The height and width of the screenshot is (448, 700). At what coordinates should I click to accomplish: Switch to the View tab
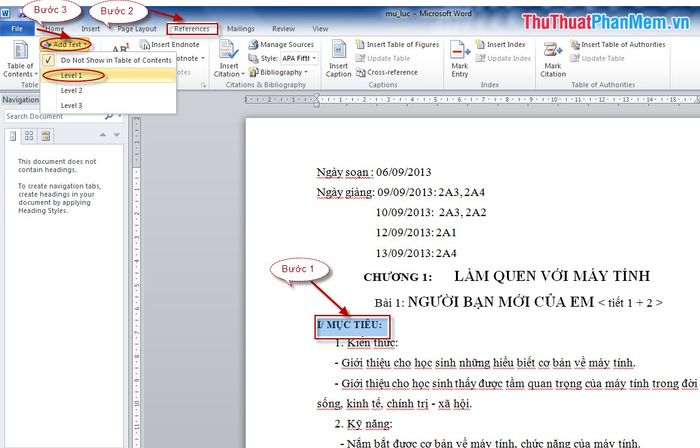[x=320, y=29]
